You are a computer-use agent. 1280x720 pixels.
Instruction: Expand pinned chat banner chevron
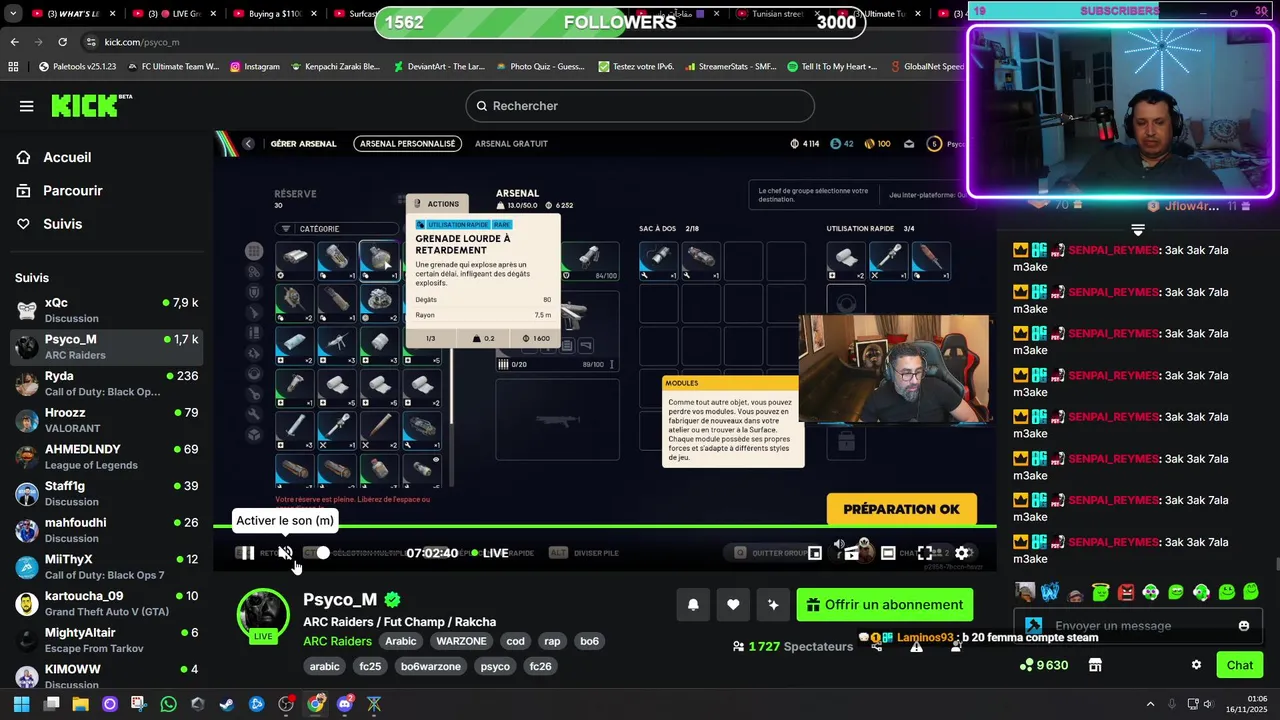pos(1138,229)
